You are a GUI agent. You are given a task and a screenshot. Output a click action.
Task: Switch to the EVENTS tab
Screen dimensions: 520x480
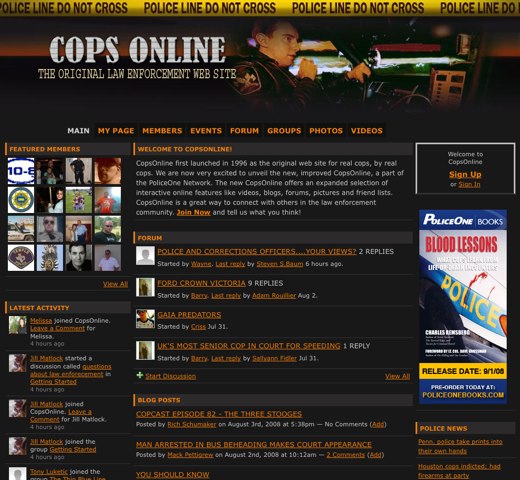click(206, 131)
